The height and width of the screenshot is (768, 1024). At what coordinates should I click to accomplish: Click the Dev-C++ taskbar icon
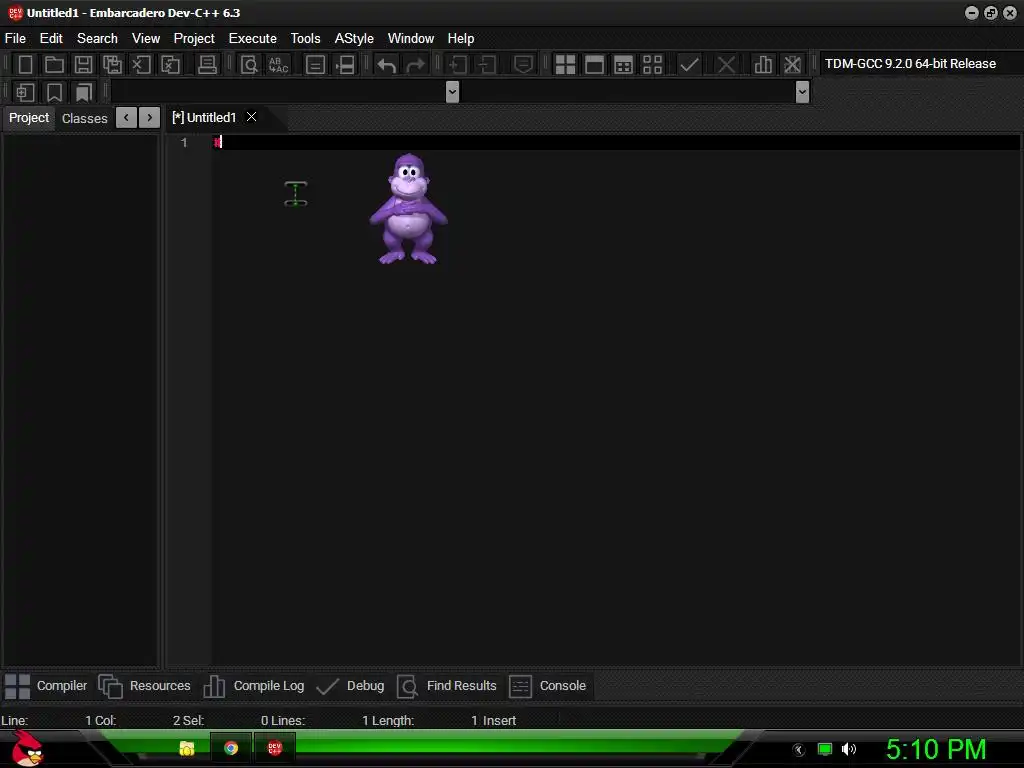(274, 748)
